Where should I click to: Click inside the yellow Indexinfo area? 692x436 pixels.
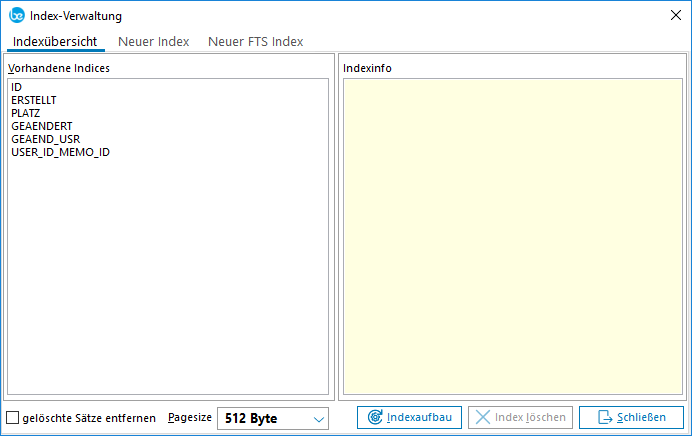[510, 235]
